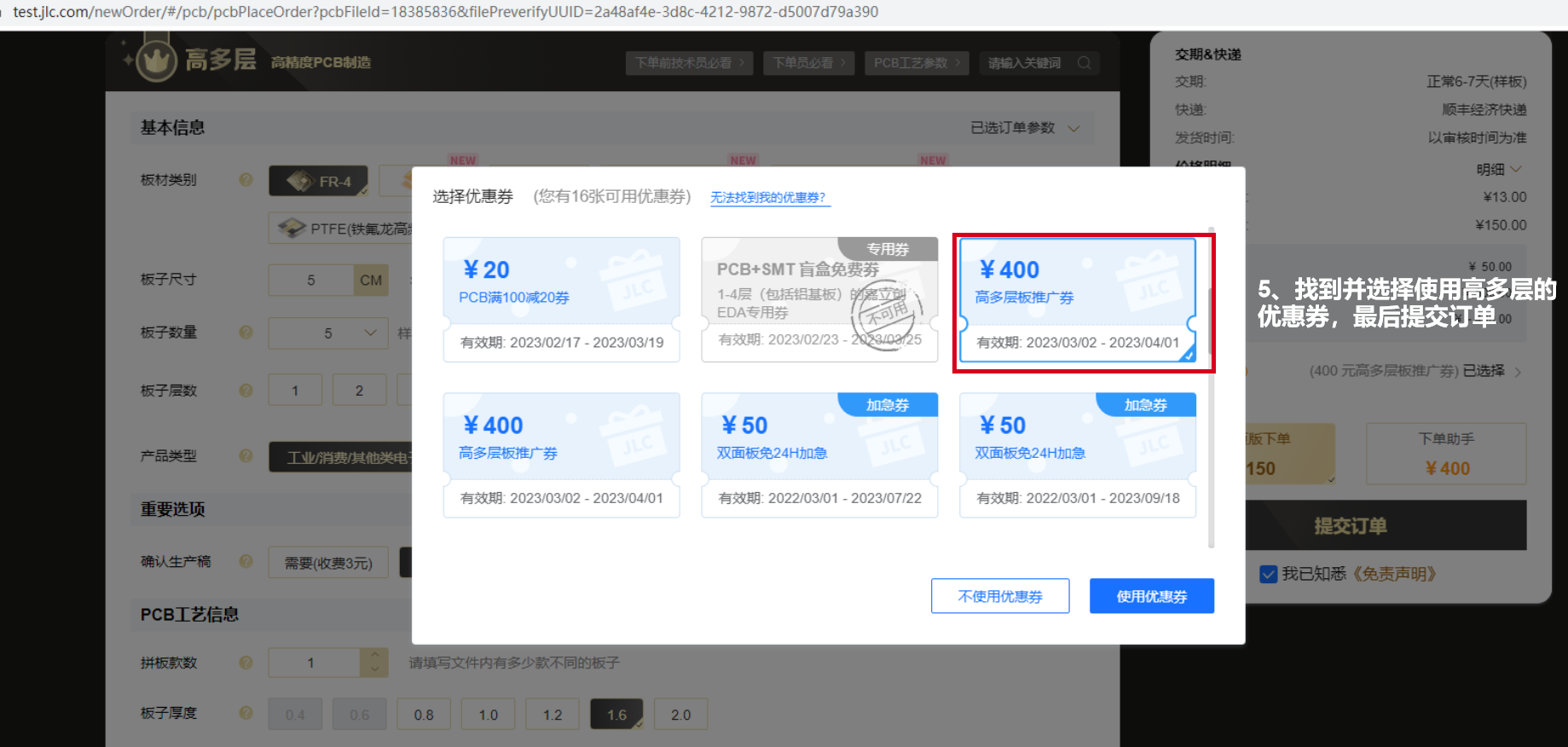Open the 《免责声明》 link
The height and width of the screenshot is (747, 1568).
(1394, 574)
